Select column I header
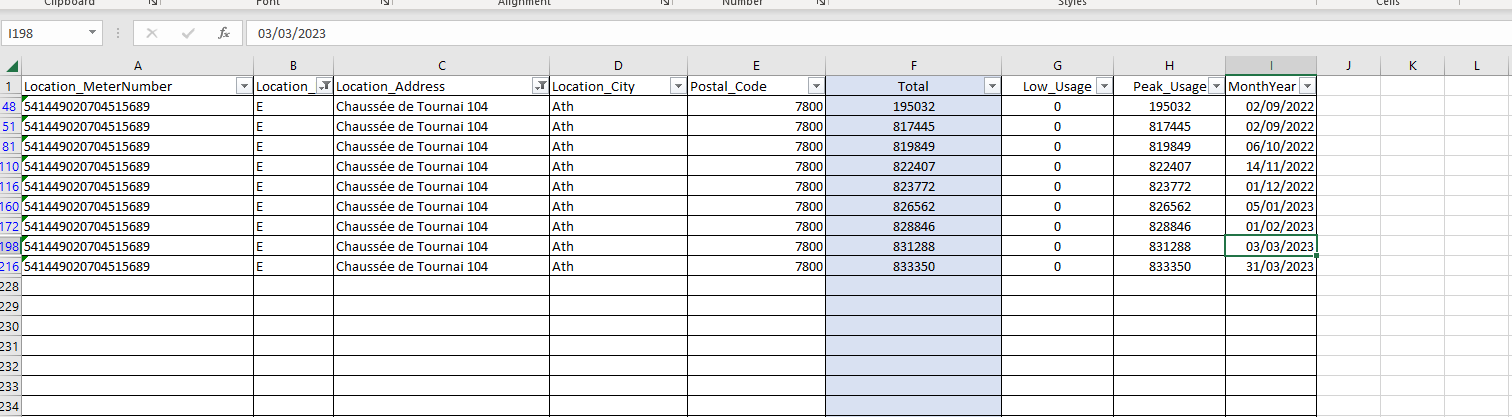Viewport: 1512px width, 417px height. (x=1271, y=65)
